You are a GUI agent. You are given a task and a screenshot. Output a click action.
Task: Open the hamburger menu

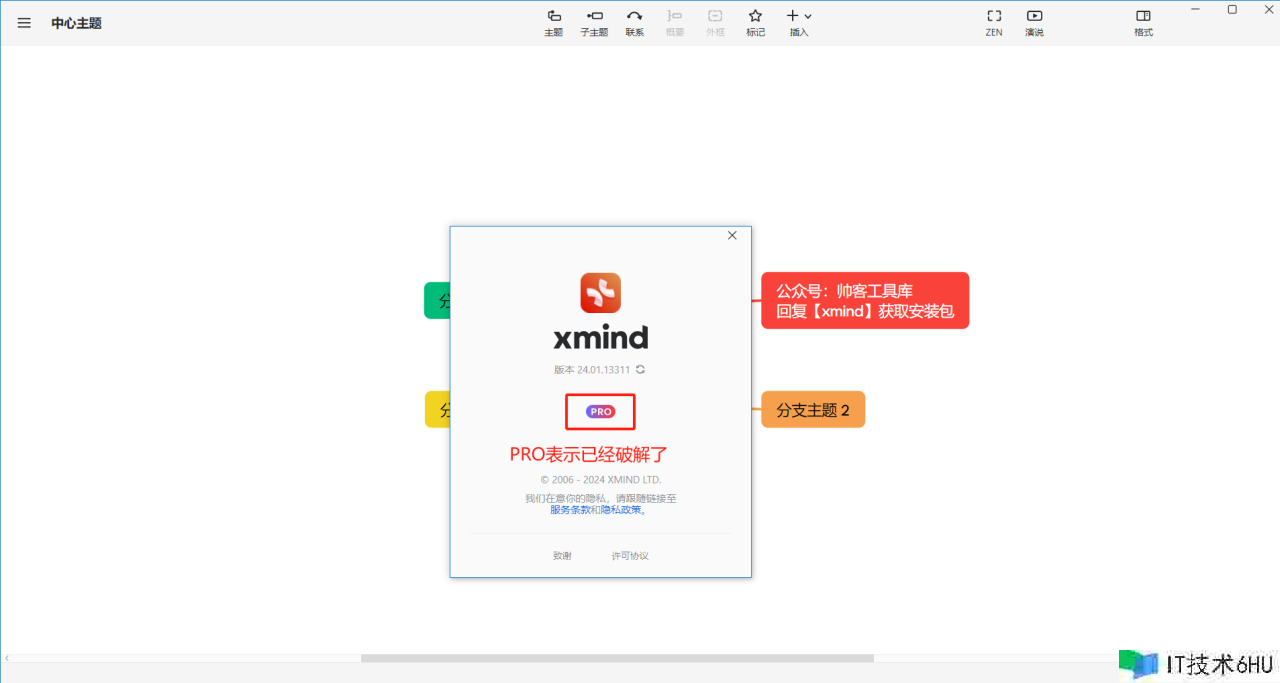click(24, 23)
